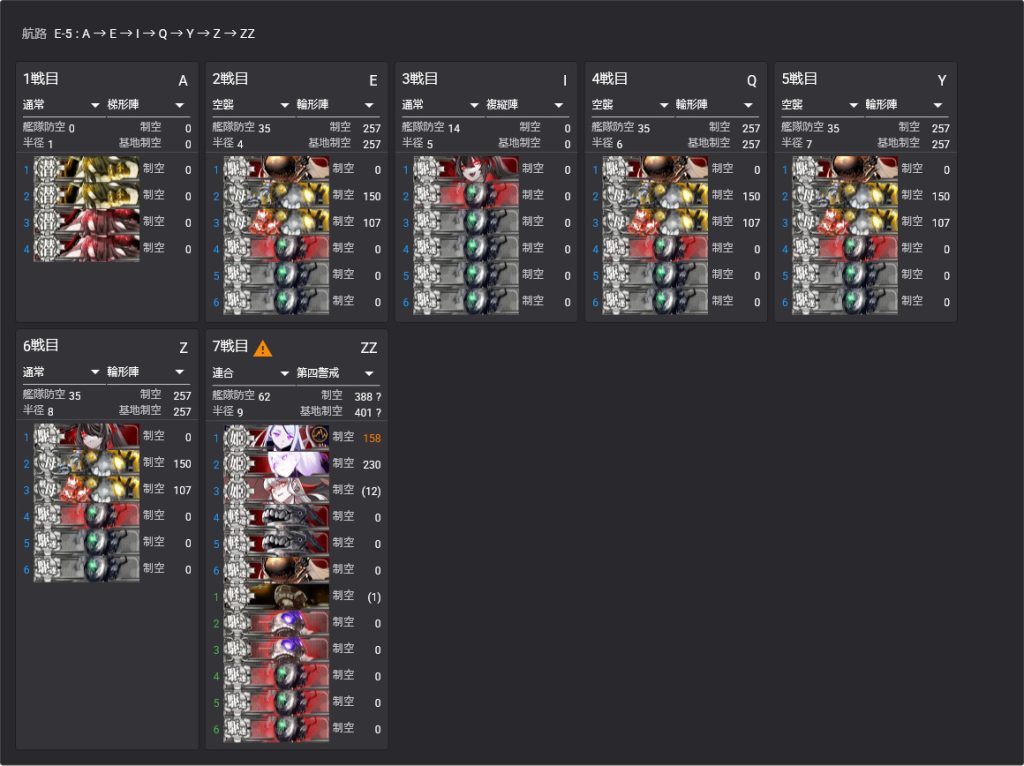The width and height of the screenshot is (1024, 766).
Task: Select the first escort fleet enemy in 7戦目
Action: click(x=275, y=596)
